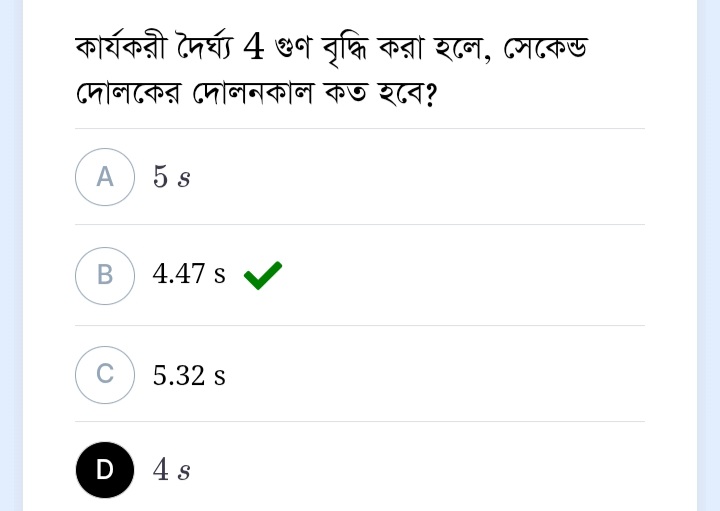Click the question mark ending the question
The width and height of the screenshot is (720, 511).
(x=432, y=98)
